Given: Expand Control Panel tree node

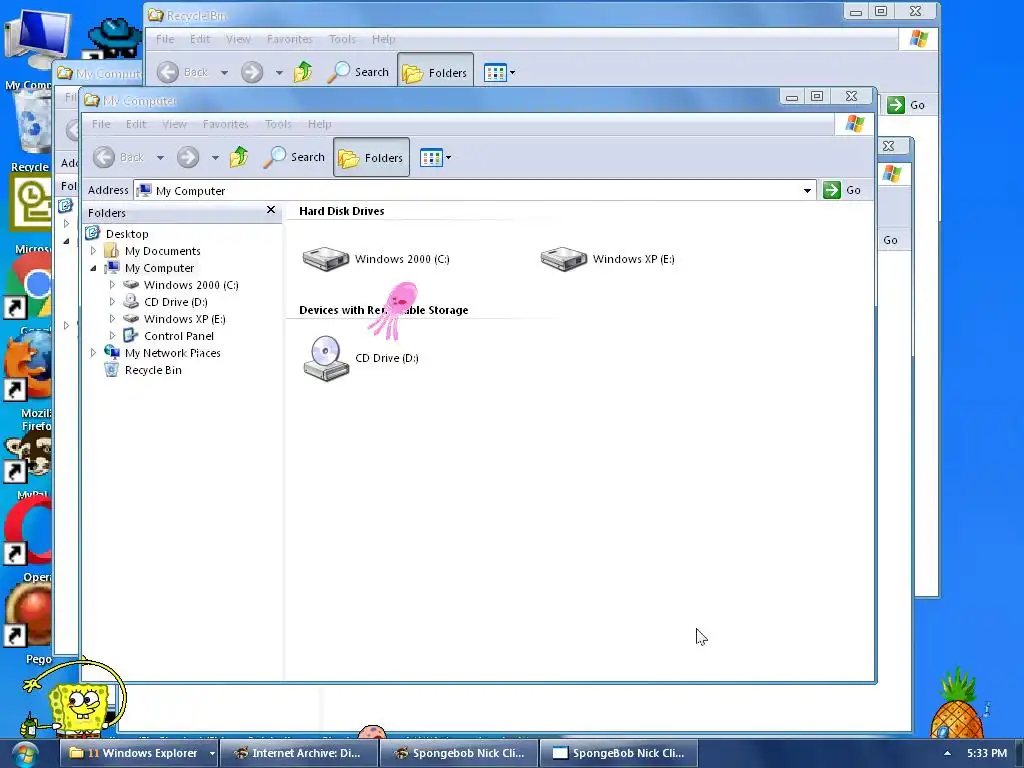Looking at the screenshot, I should [112, 336].
